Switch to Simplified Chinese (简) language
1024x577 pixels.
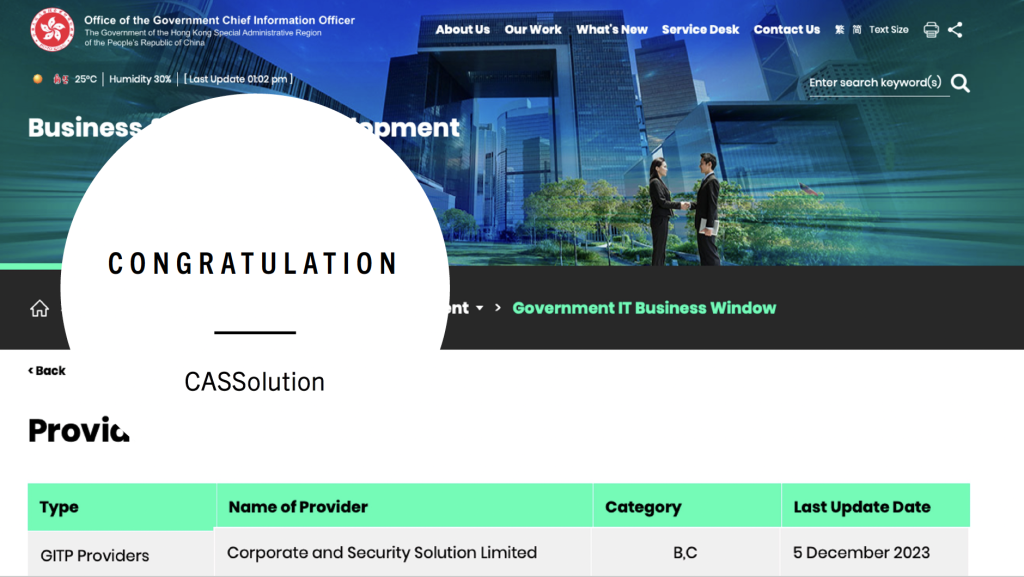(x=855, y=30)
